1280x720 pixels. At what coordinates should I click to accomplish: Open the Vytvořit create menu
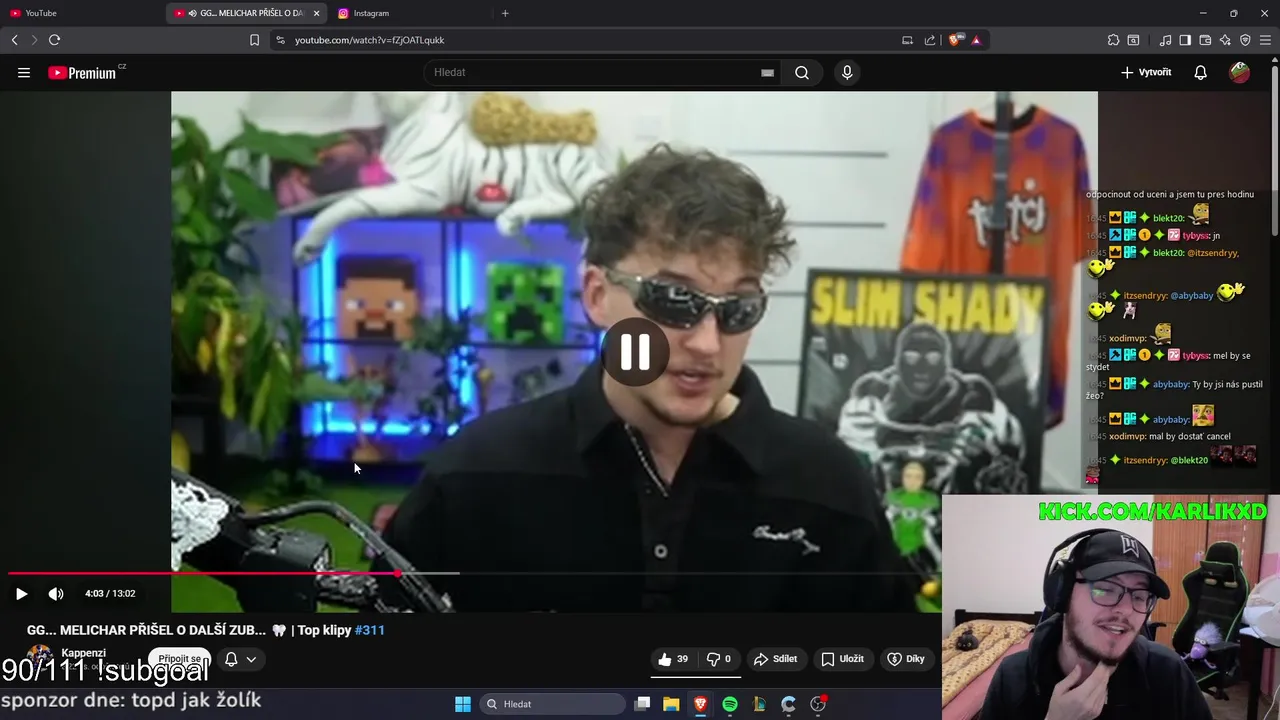coord(1146,72)
